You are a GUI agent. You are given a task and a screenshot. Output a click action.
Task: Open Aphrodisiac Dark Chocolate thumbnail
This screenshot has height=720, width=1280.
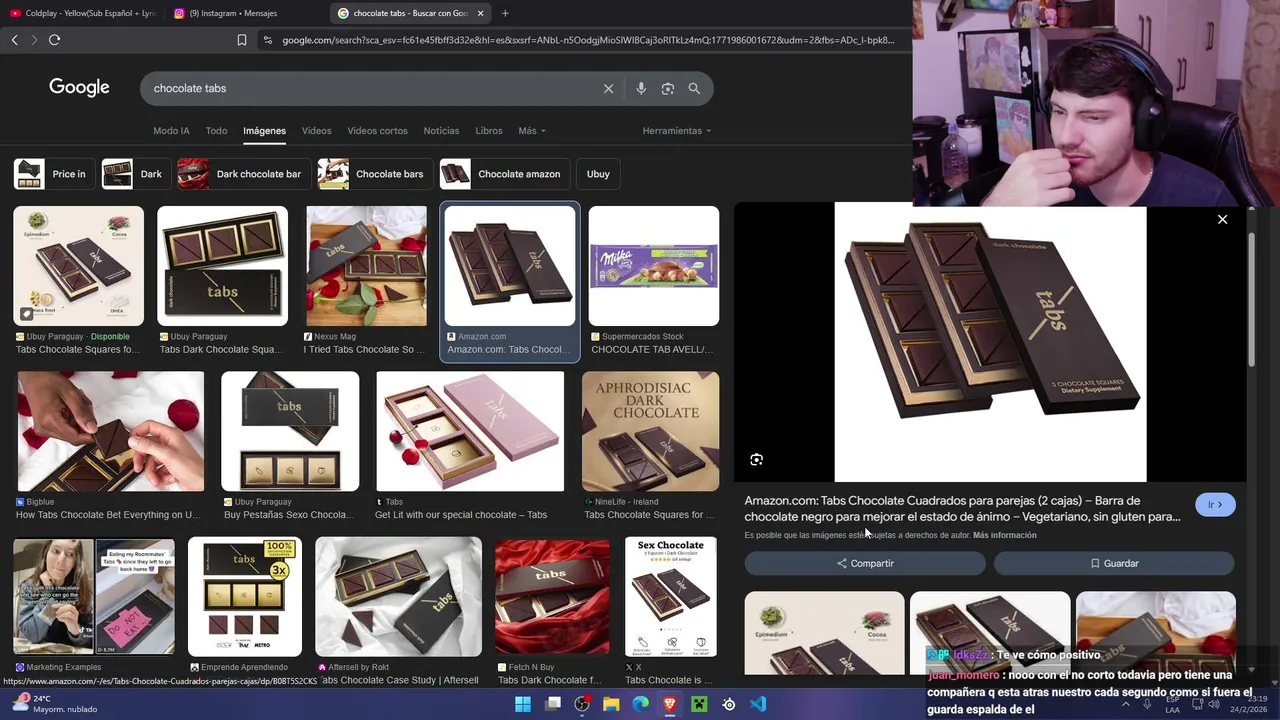(x=650, y=431)
